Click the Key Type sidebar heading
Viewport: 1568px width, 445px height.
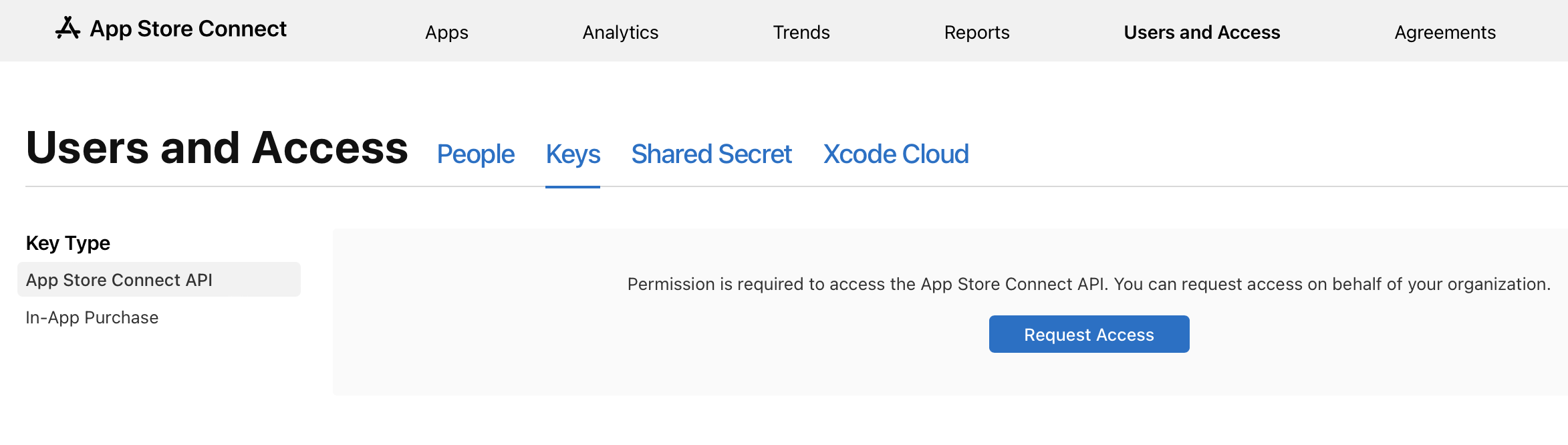tap(68, 243)
